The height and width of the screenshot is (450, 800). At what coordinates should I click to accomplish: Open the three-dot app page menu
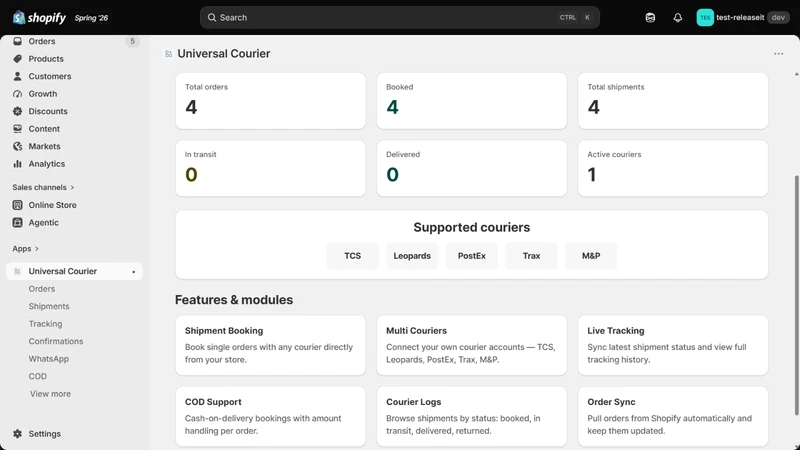coord(779,54)
